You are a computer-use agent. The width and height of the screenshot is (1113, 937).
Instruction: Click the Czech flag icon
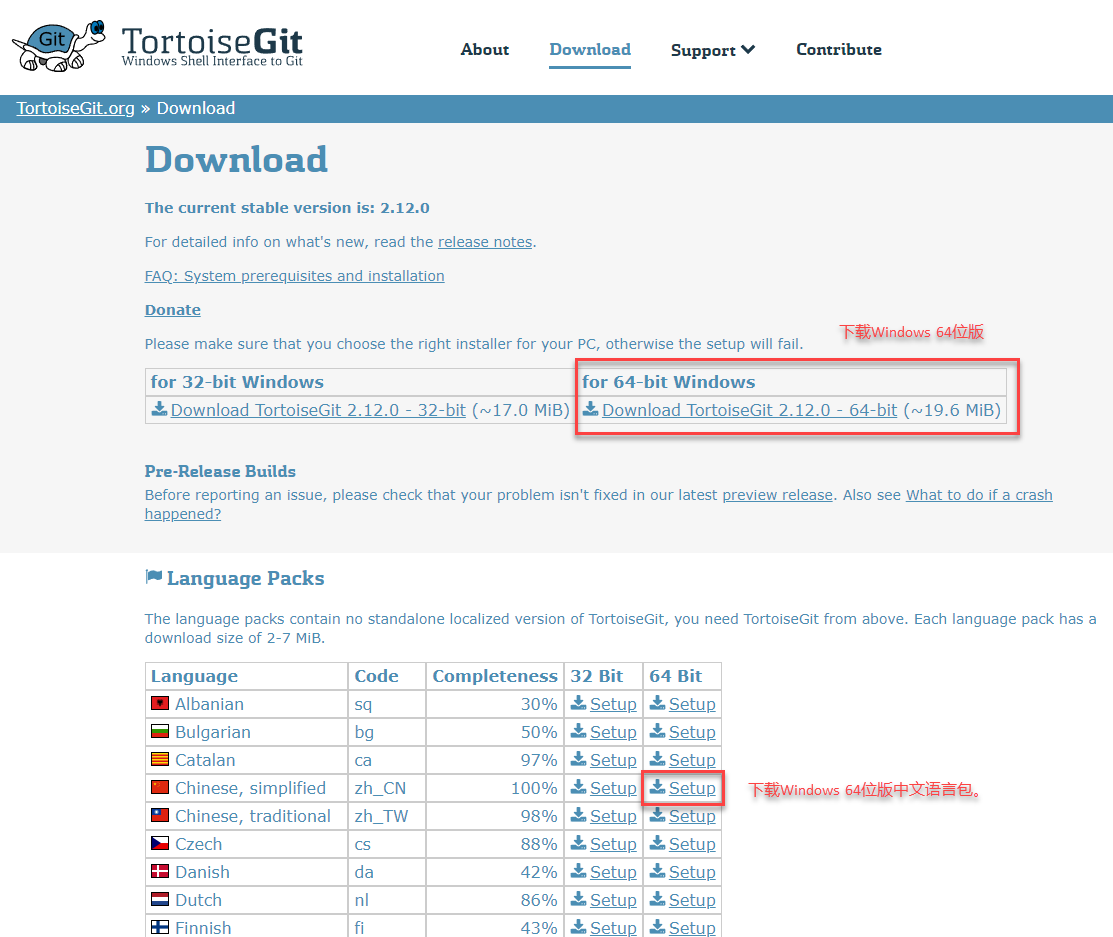(x=160, y=843)
